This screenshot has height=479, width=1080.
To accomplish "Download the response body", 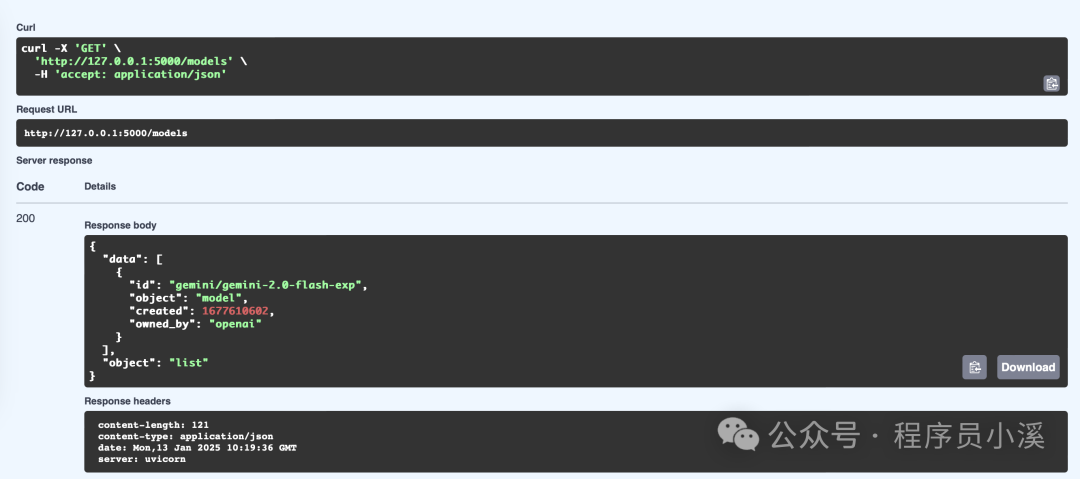I will point(1028,367).
